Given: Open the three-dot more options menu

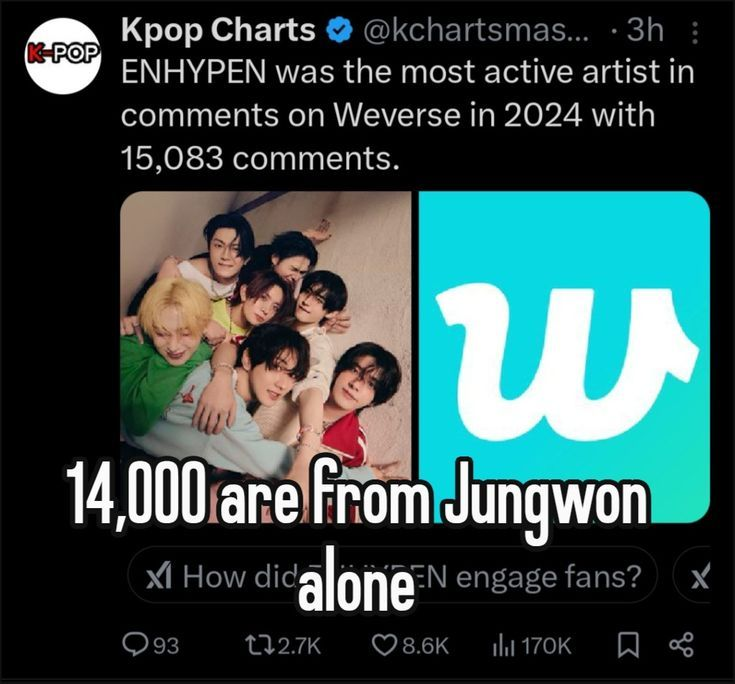Looking at the screenshot, I should point(695,33).
